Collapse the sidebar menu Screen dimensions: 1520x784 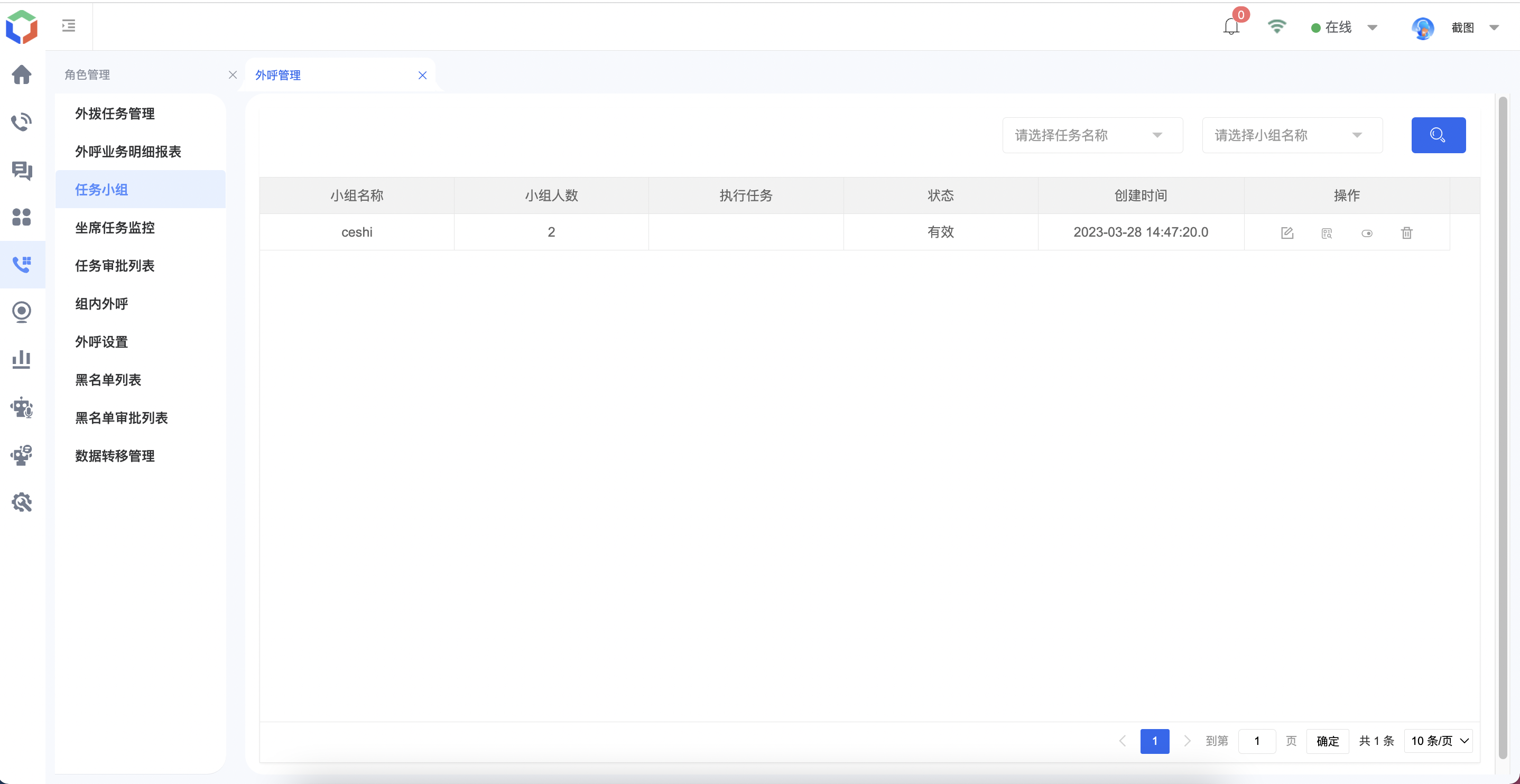[69, 25]
